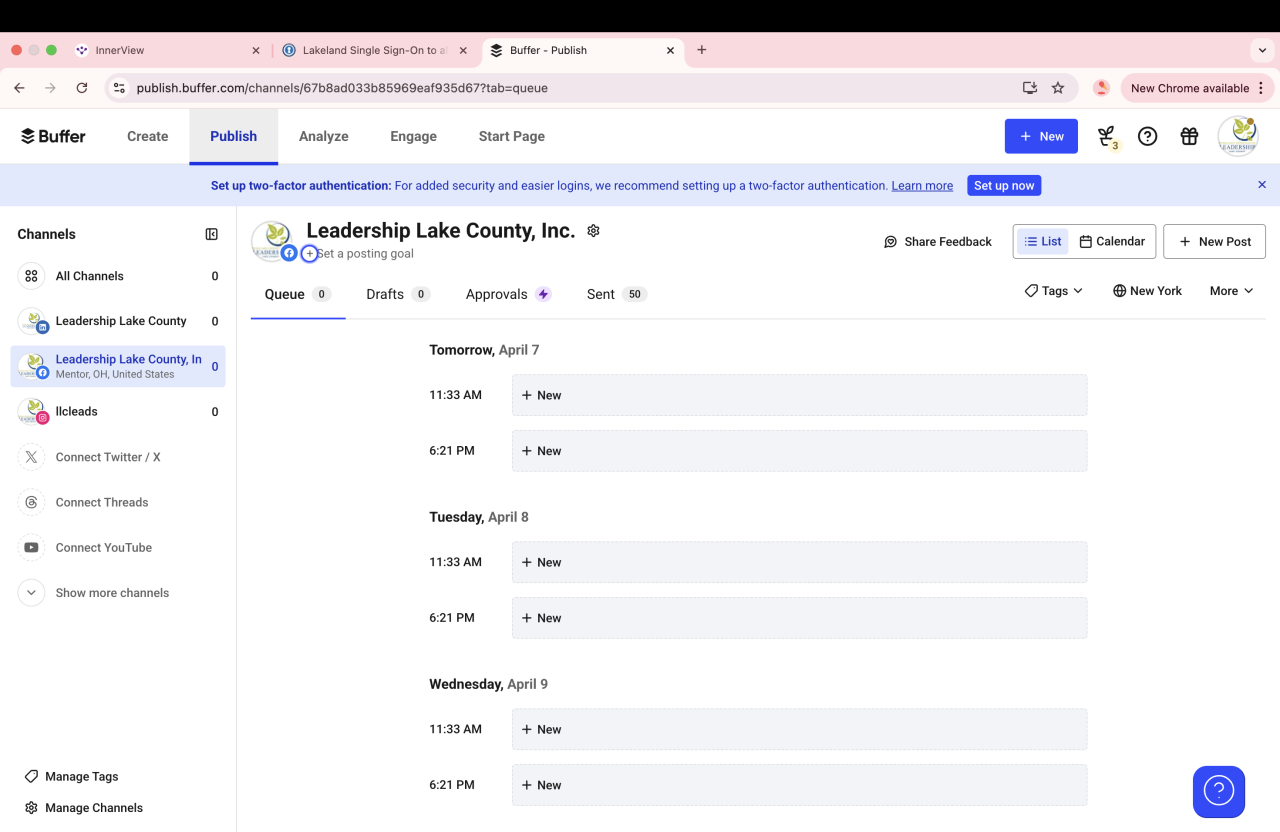The width and height of the screenshot is (1280, 832).
Task: Open the Create section
Action: (x=147, y=136)
